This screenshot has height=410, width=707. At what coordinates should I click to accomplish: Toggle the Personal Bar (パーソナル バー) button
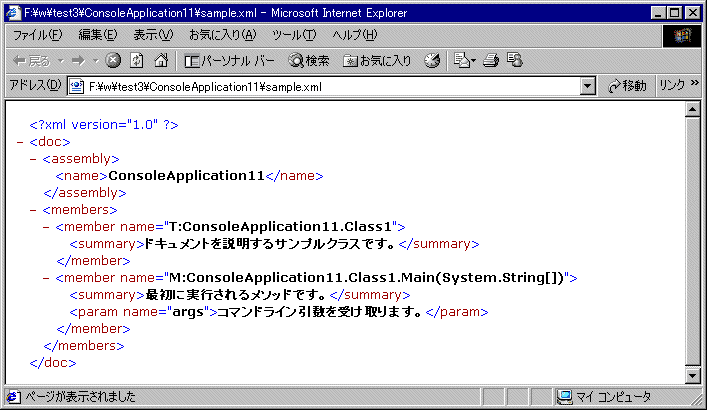[229, 61]
